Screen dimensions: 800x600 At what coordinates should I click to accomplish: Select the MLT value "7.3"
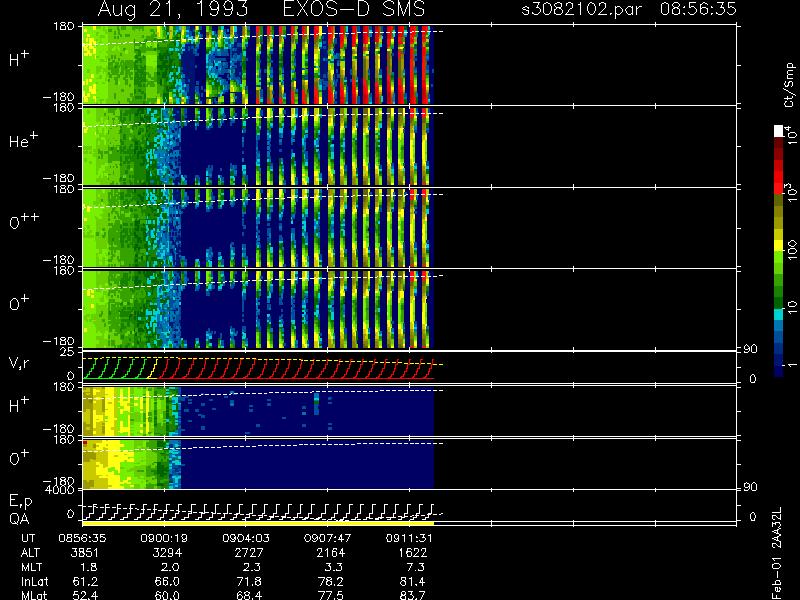(x=415, y=567)
